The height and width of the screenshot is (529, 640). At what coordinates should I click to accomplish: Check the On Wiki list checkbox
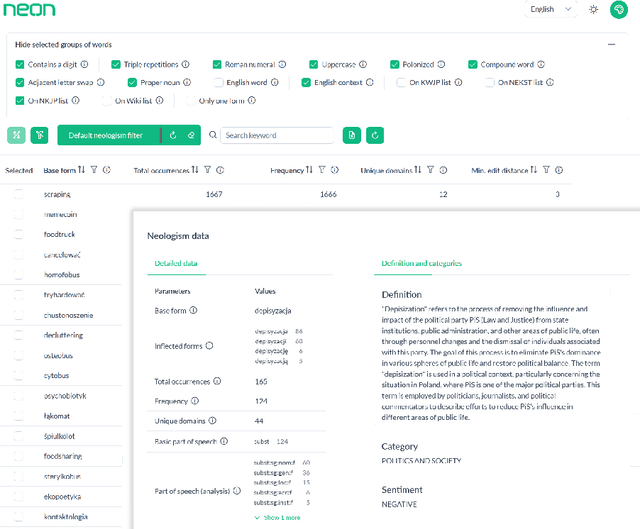[x=105, y=100]
